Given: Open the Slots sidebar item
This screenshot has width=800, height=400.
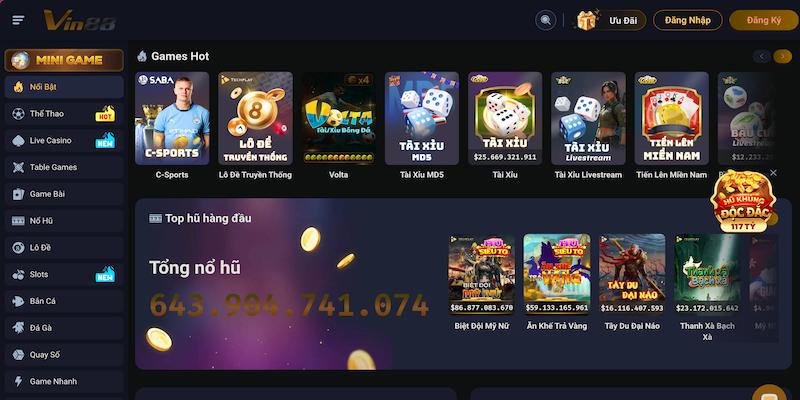Looking at the screenshot, I should [64, 274].
